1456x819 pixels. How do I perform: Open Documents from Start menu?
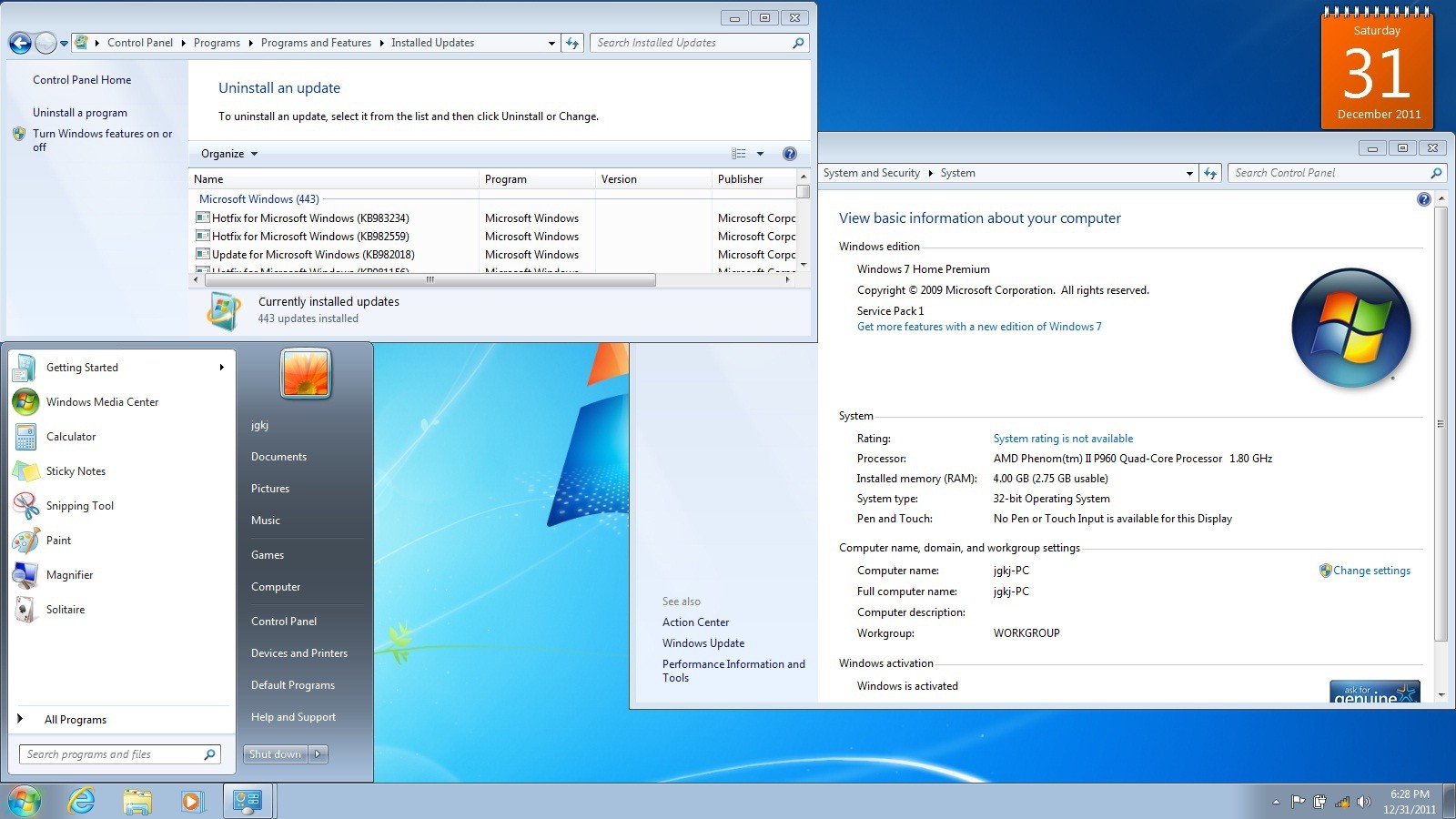[278, 457]
